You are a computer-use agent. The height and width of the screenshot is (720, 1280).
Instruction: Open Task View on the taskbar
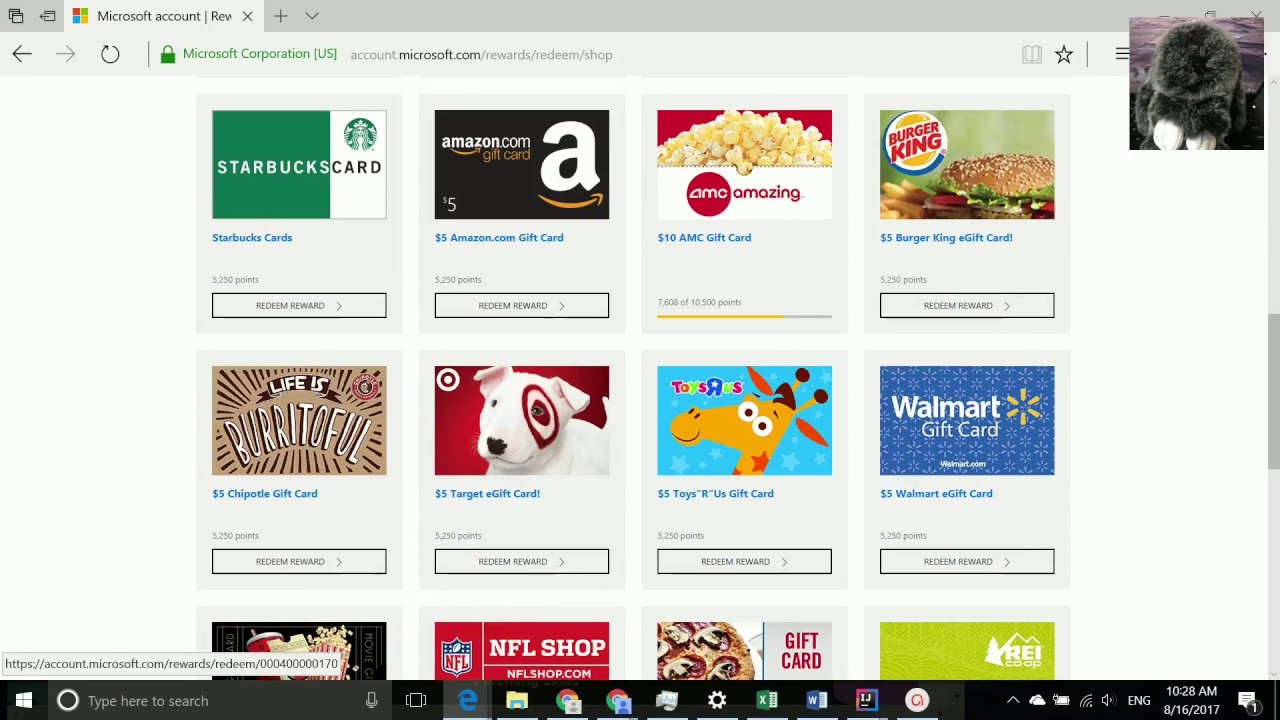tap(416, 700)
